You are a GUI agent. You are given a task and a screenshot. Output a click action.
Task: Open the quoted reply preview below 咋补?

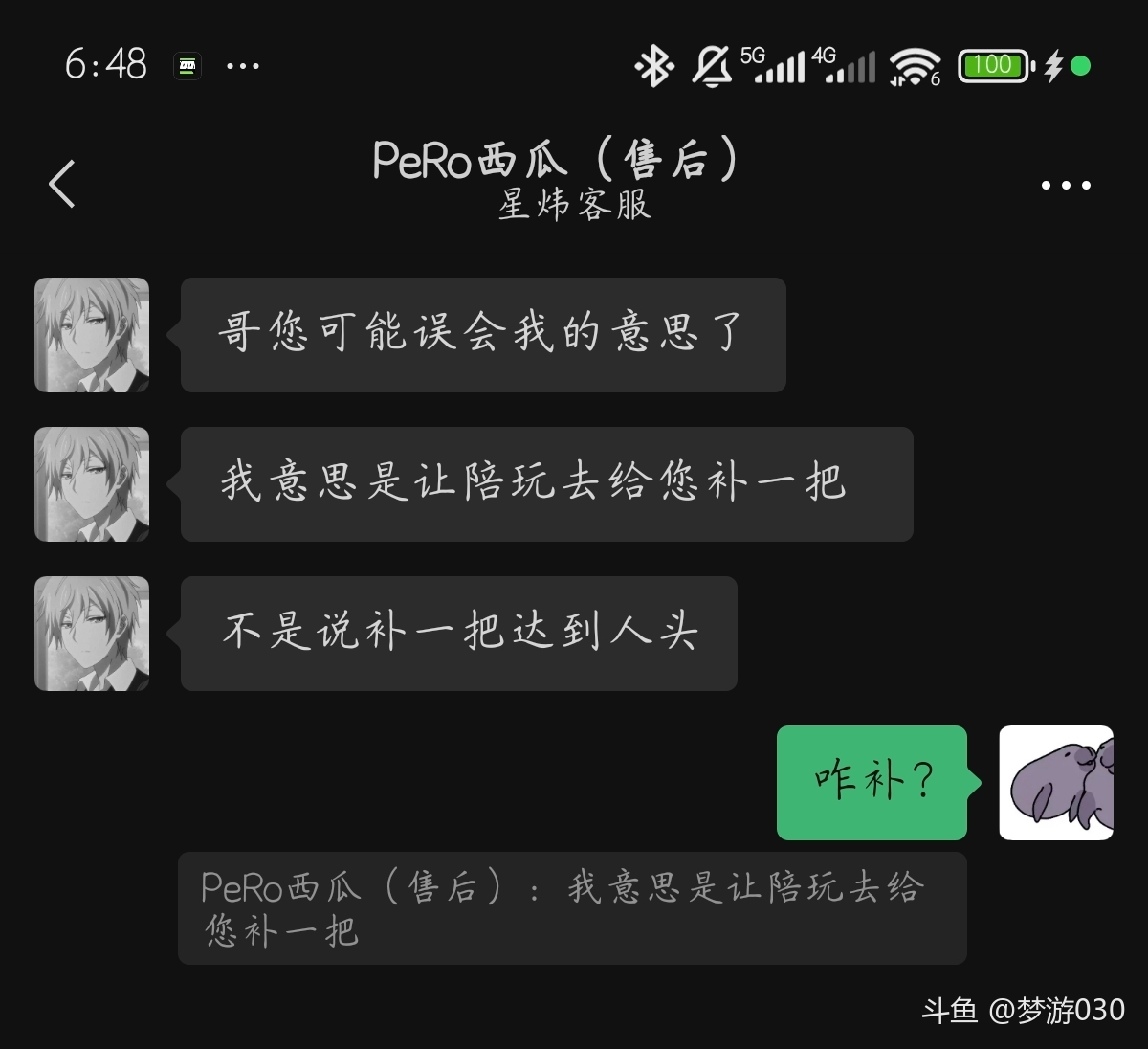pos(572,908)
